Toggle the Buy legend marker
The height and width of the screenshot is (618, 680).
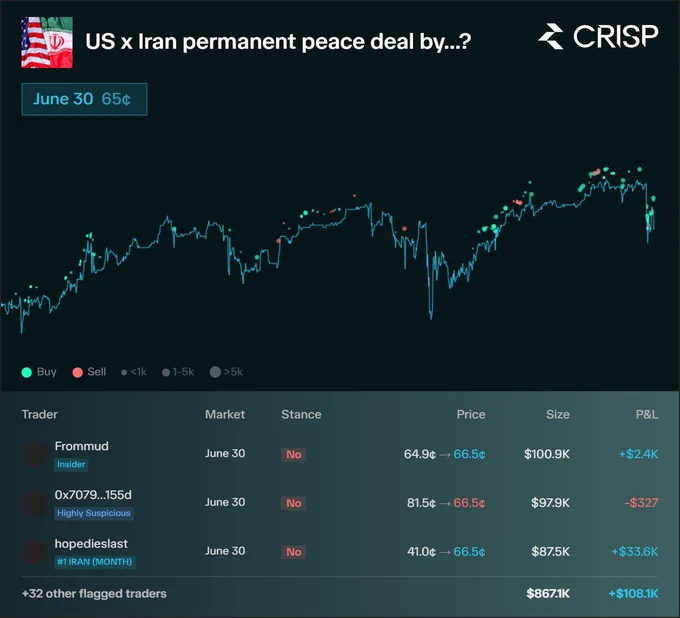(26, 372)
